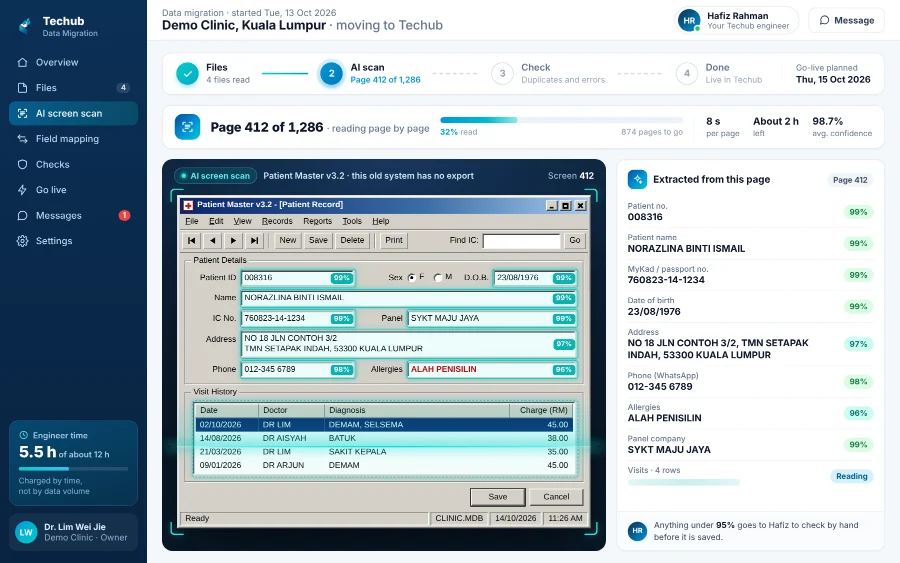Screen dimensions: 900x563
Task: Click Dr. Lim Wei Jie avatar
Action: (26, 532)
